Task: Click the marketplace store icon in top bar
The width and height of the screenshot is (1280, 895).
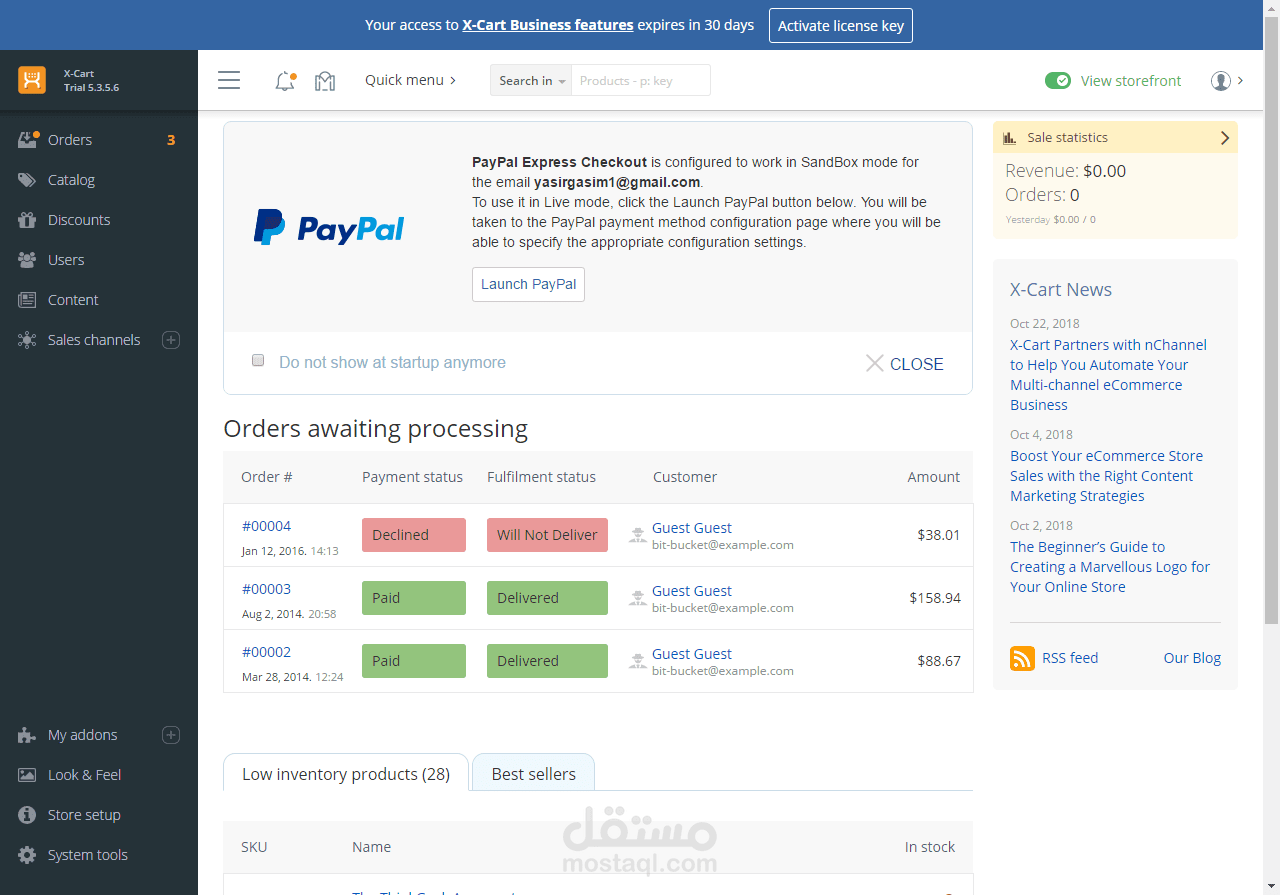Action: tap(325, 81)
